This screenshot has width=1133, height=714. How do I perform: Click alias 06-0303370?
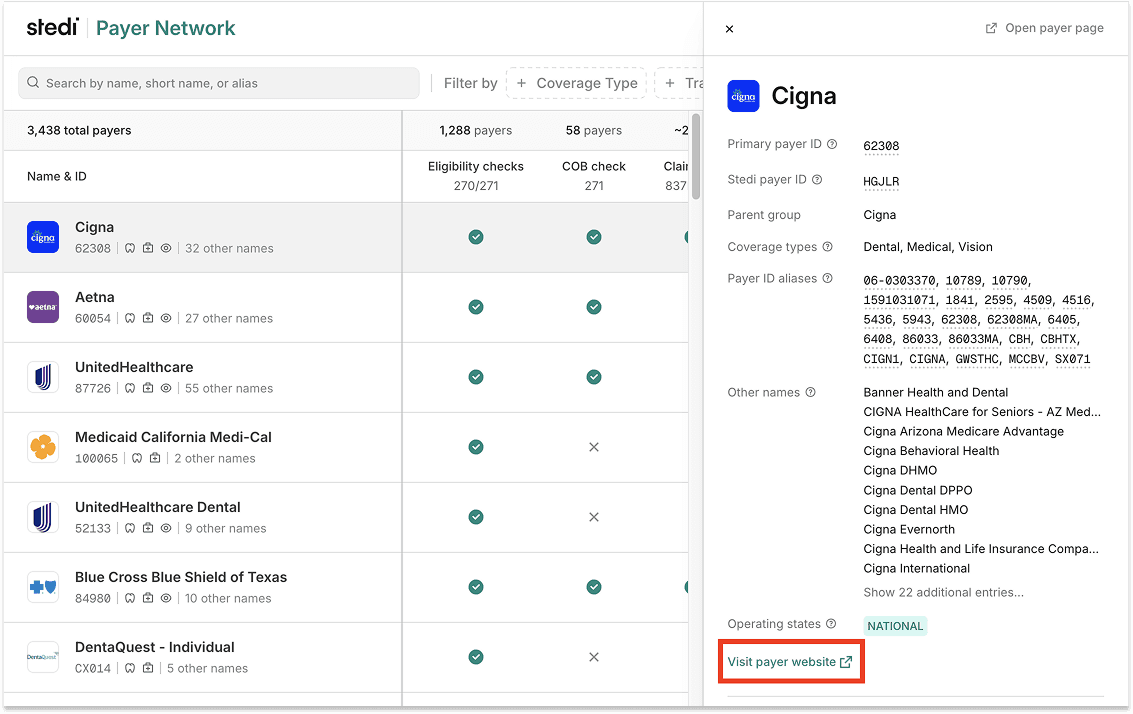click(899, 280)
